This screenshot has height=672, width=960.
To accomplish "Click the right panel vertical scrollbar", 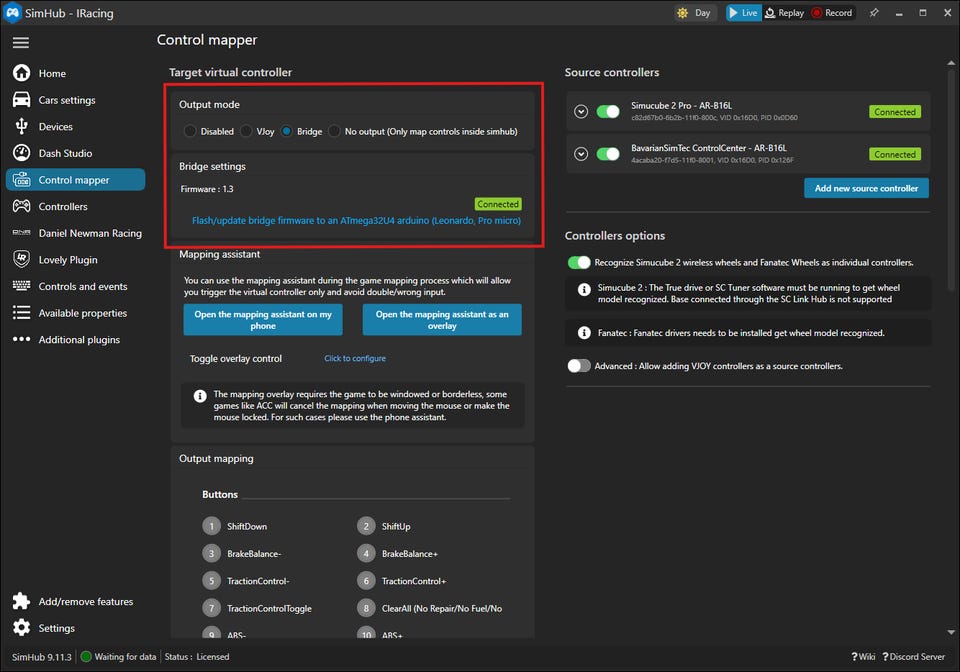I will click(951, 300).
